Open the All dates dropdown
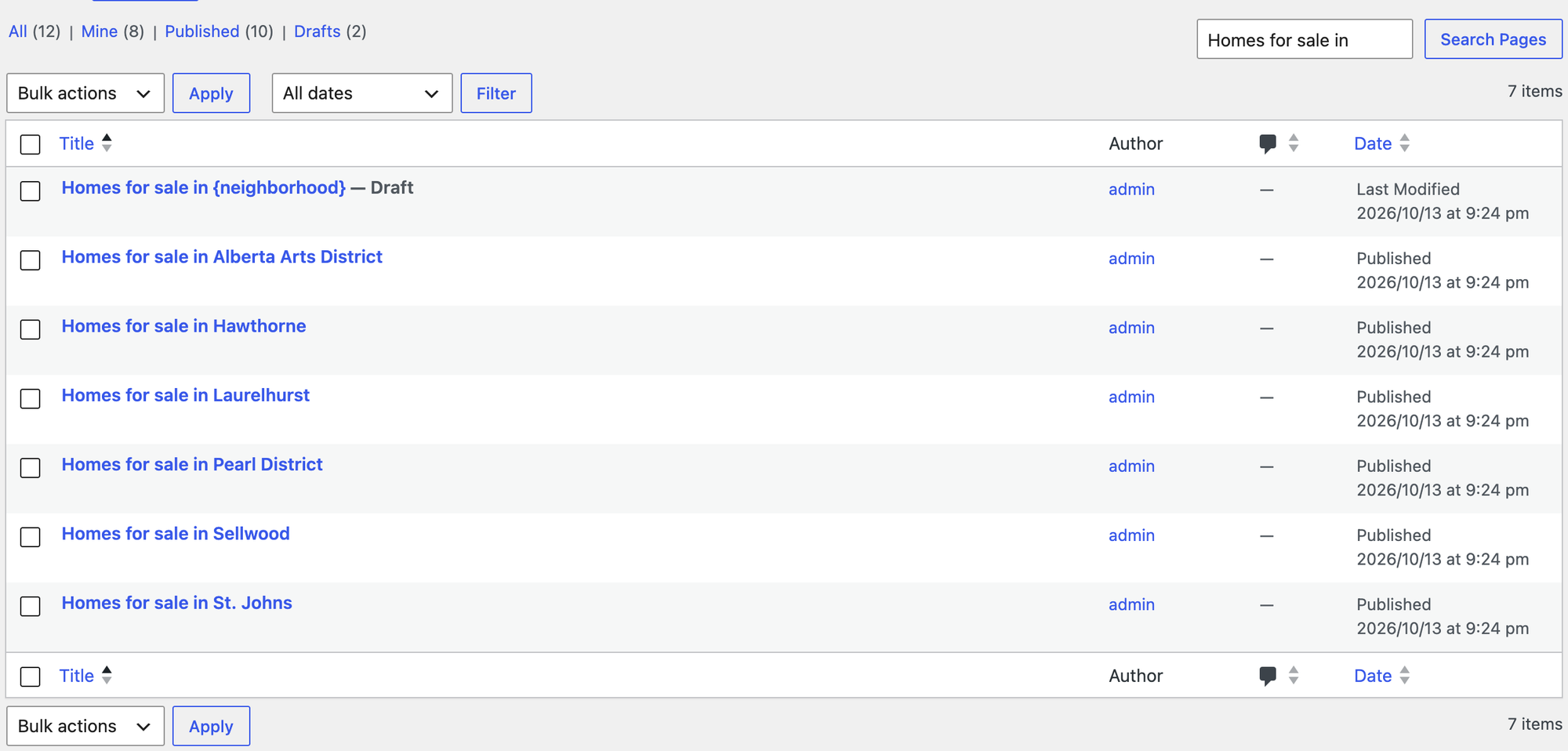The width and height of the screenshot is (1568, 751). (362, 93)
